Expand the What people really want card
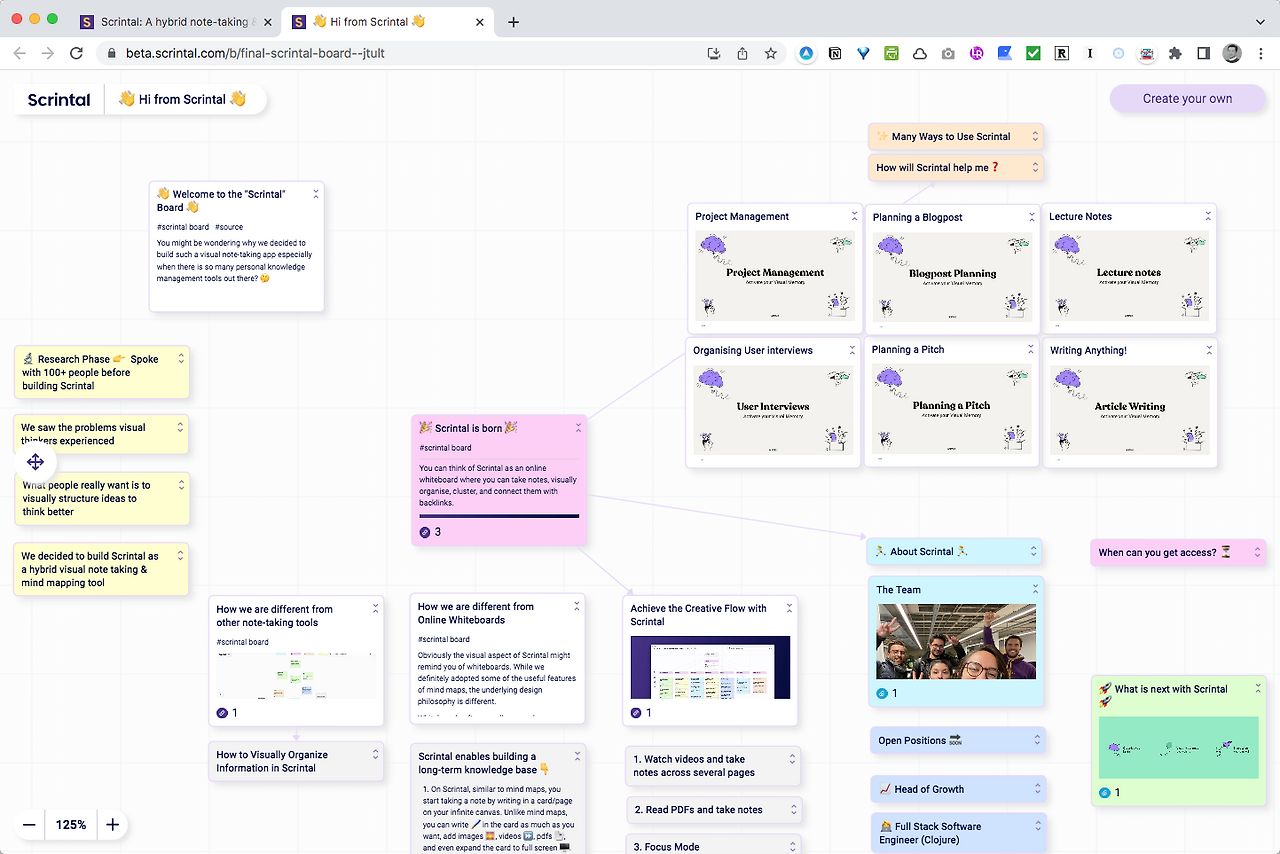 [181, 485]
